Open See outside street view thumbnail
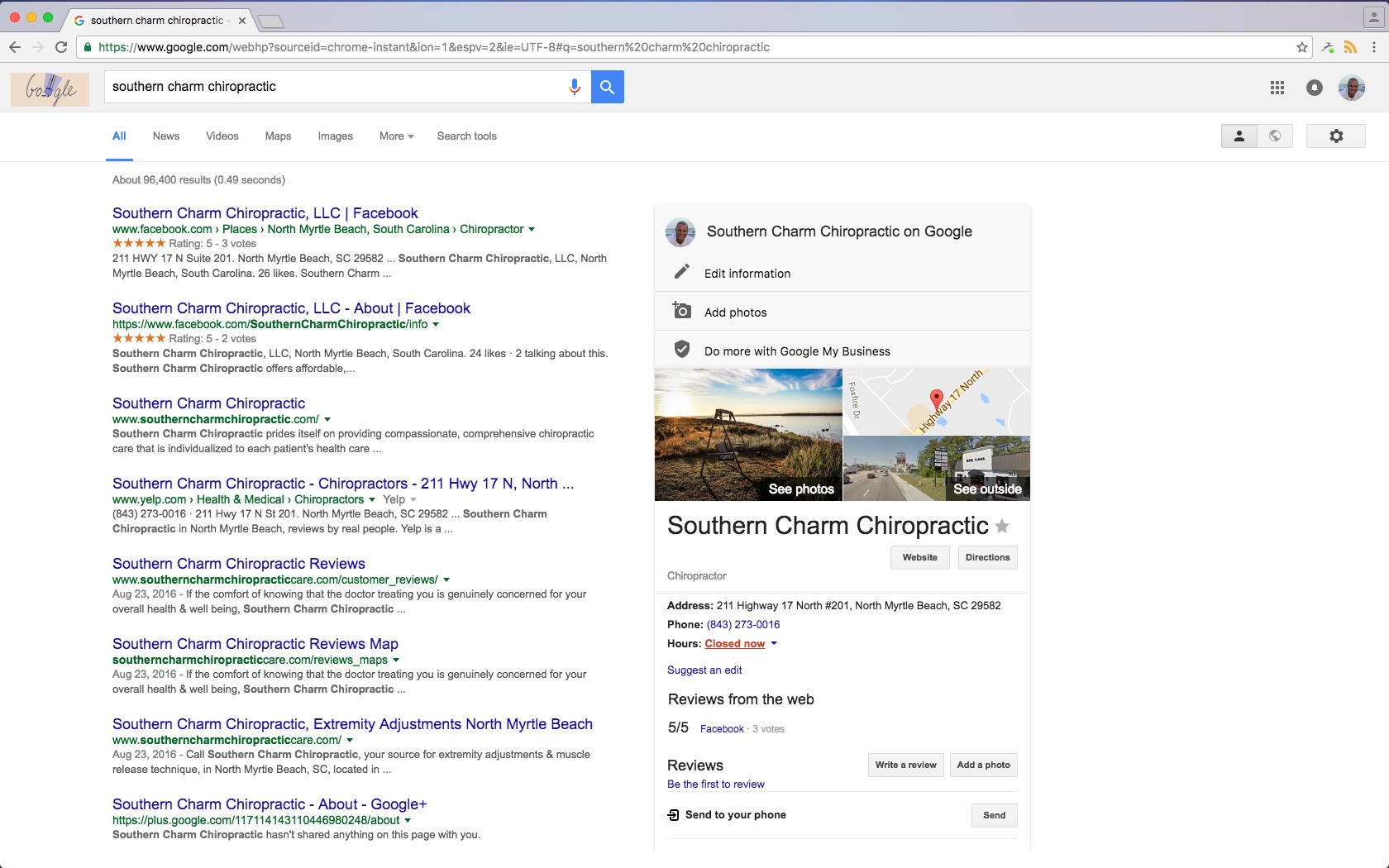 (937, 469)
